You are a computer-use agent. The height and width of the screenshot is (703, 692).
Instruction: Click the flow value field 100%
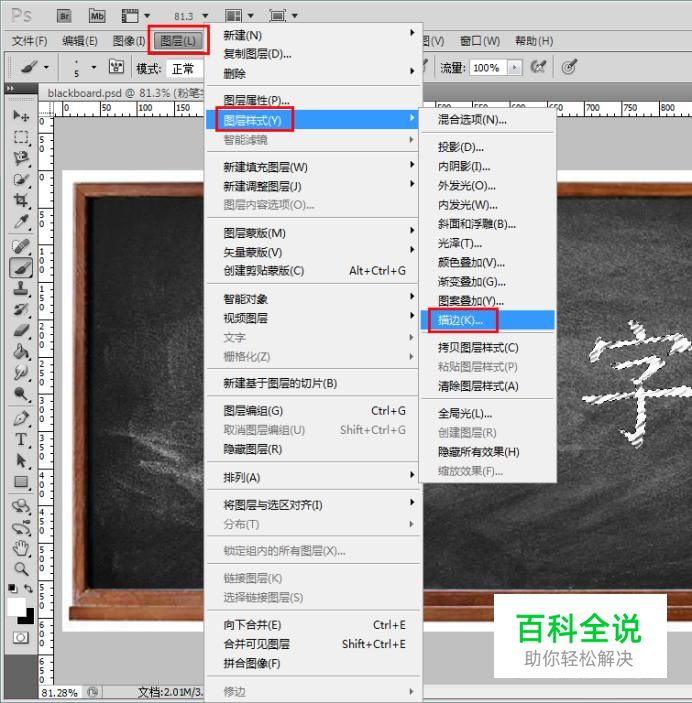point(488,68)
